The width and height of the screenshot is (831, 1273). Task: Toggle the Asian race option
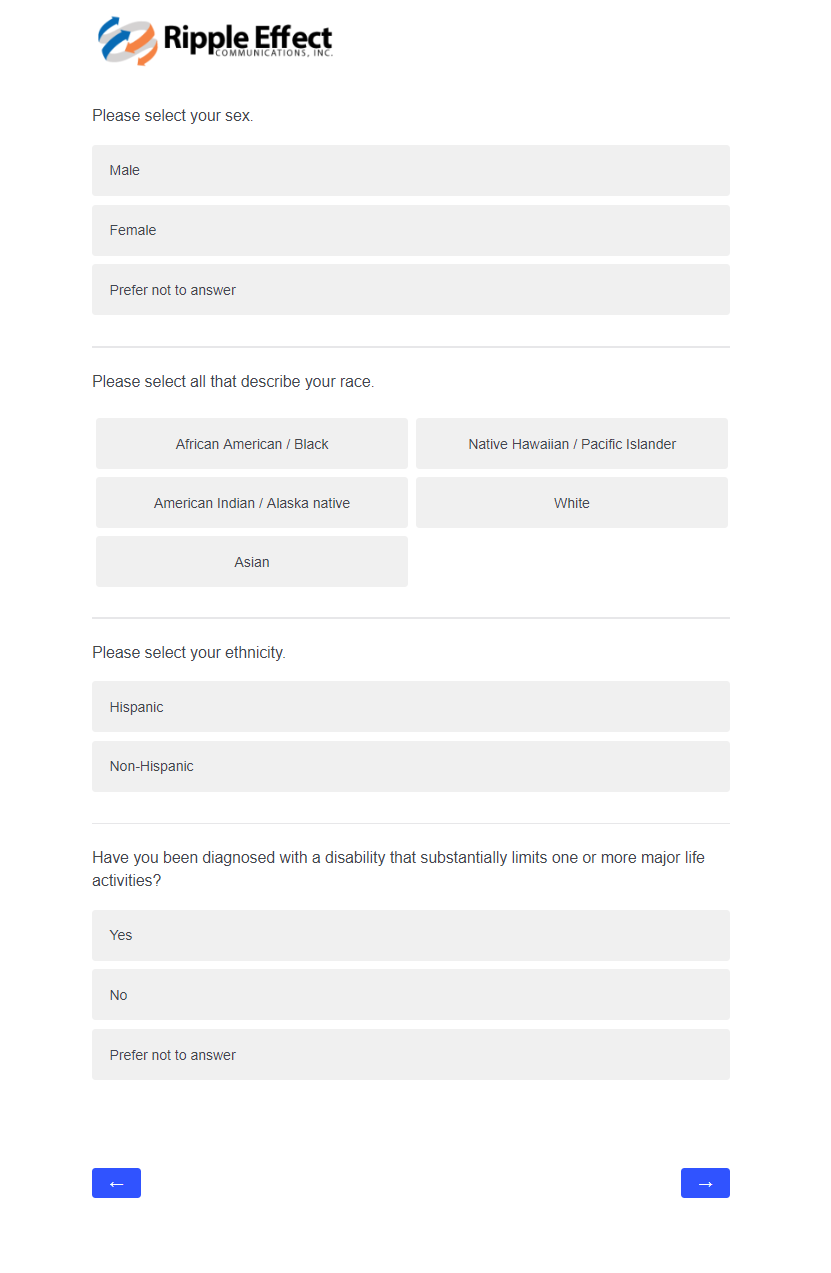tap(252, 562)
